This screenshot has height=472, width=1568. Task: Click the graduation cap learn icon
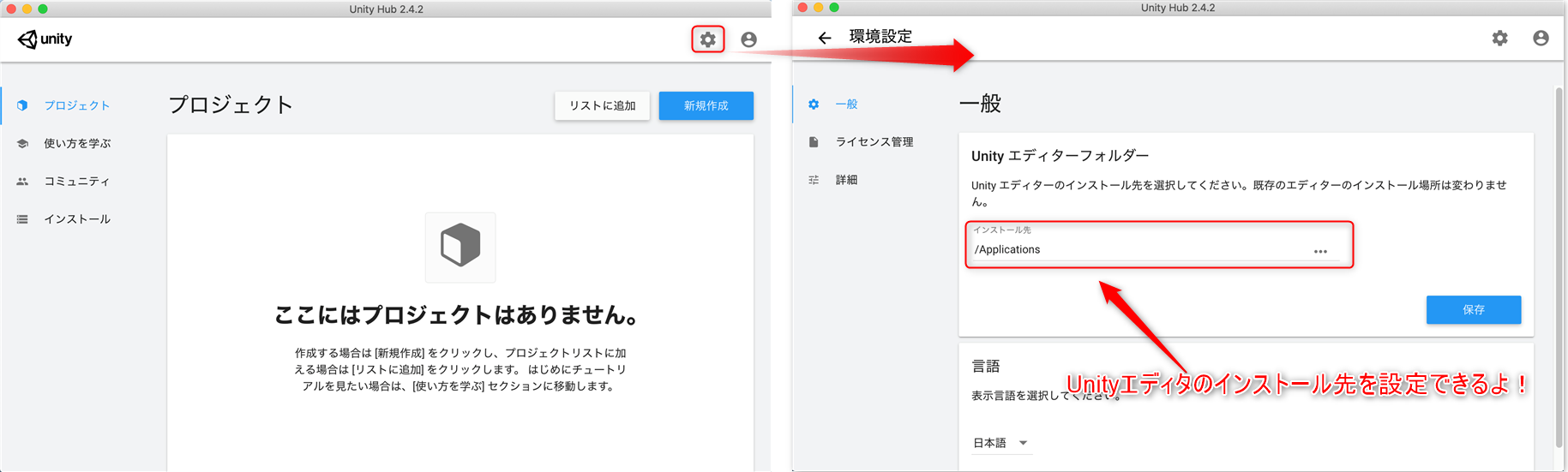pos(22,143)
